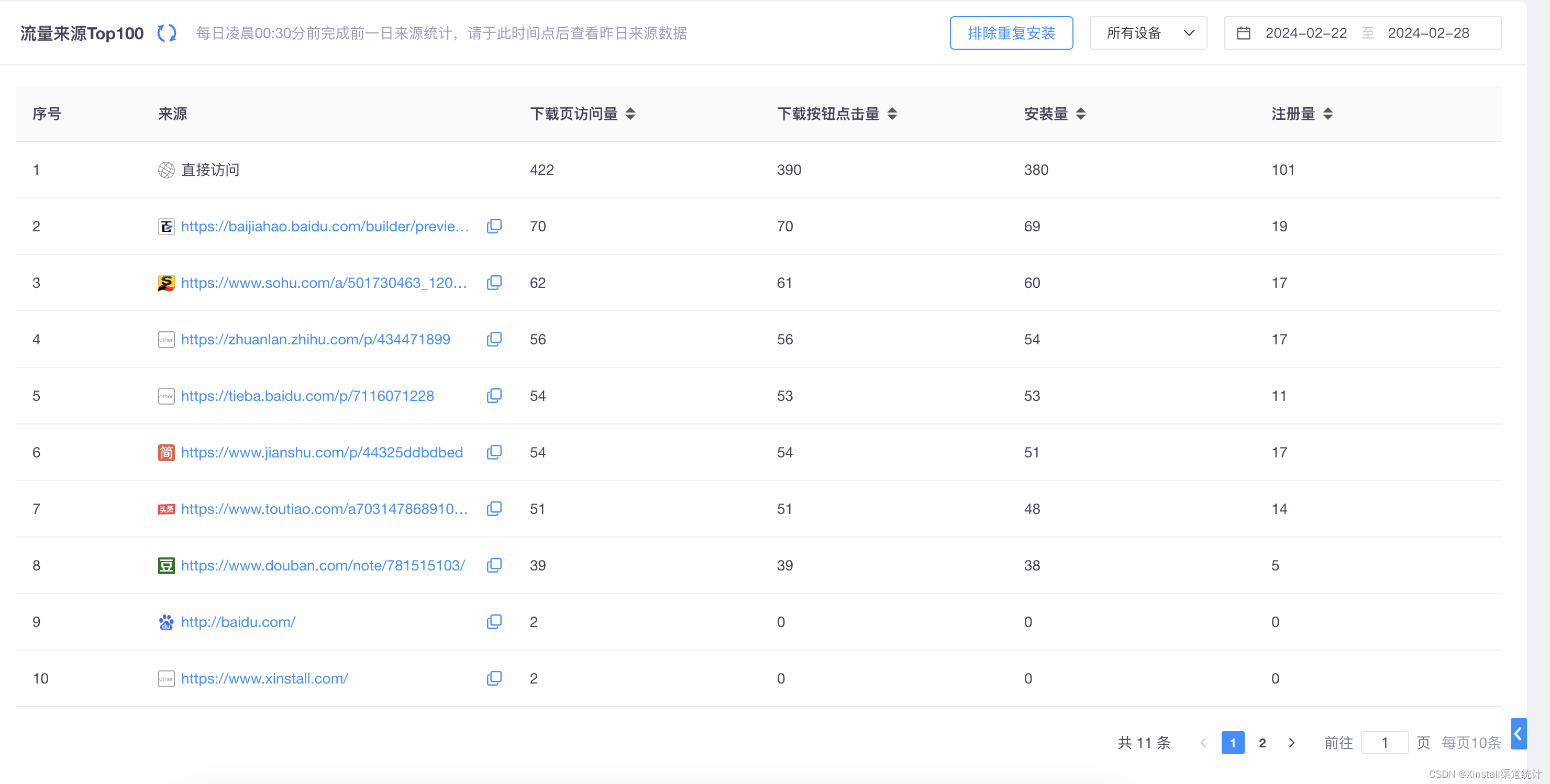Click the calendar icon in date range picker
The height and width of the screenshot is (784, 1550).
pos(1243,33)
